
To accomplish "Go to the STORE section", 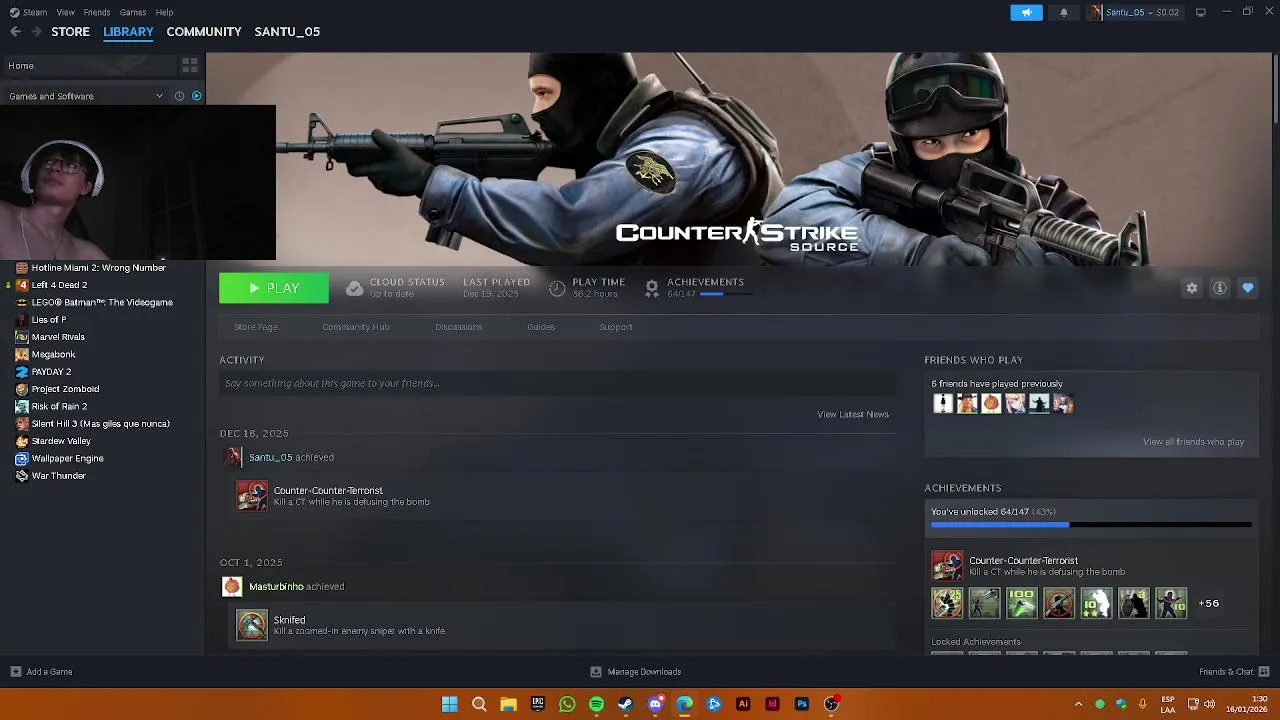I will [70, 32].
